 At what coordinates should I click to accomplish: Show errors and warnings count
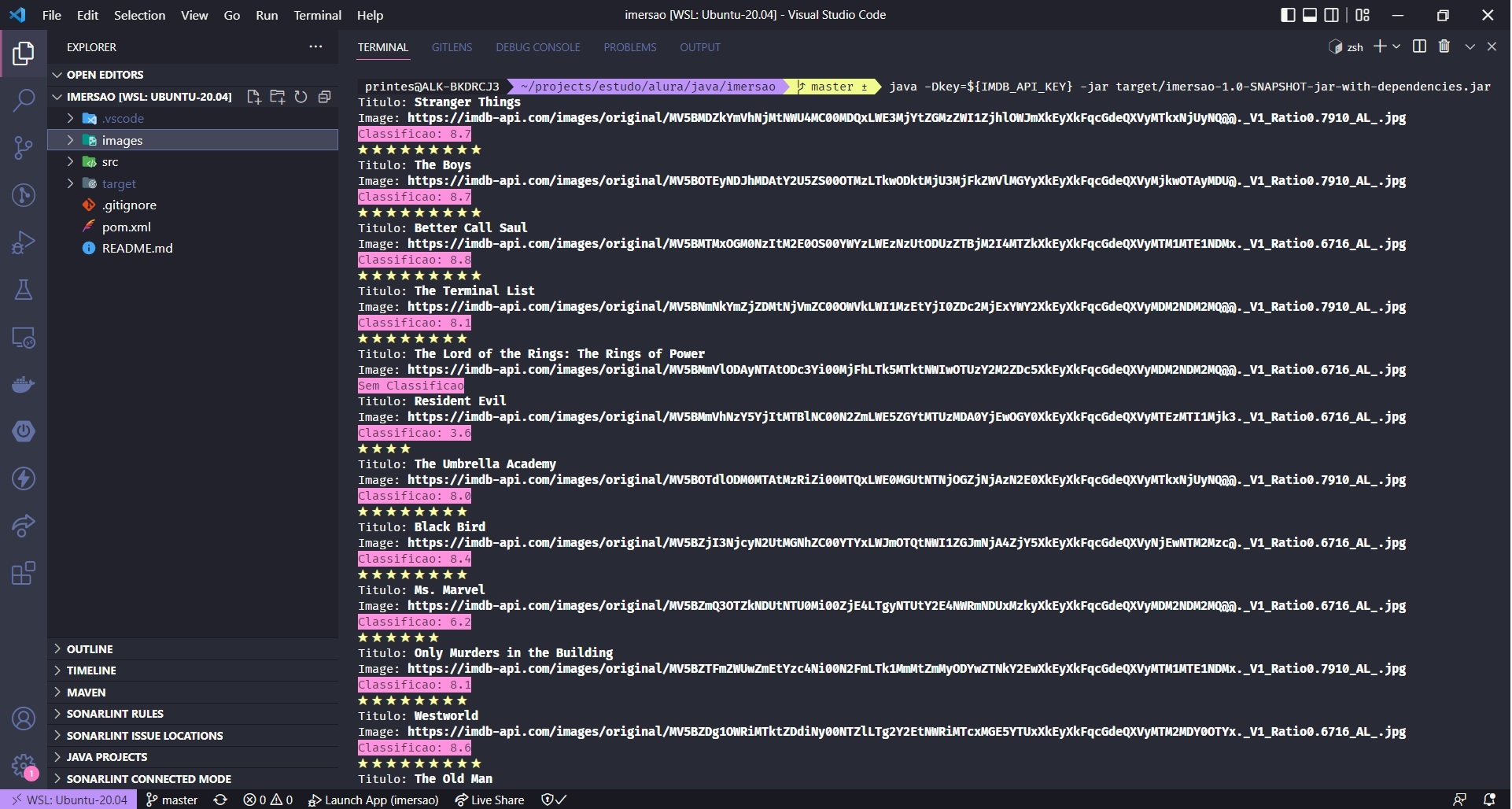(267, 800)
